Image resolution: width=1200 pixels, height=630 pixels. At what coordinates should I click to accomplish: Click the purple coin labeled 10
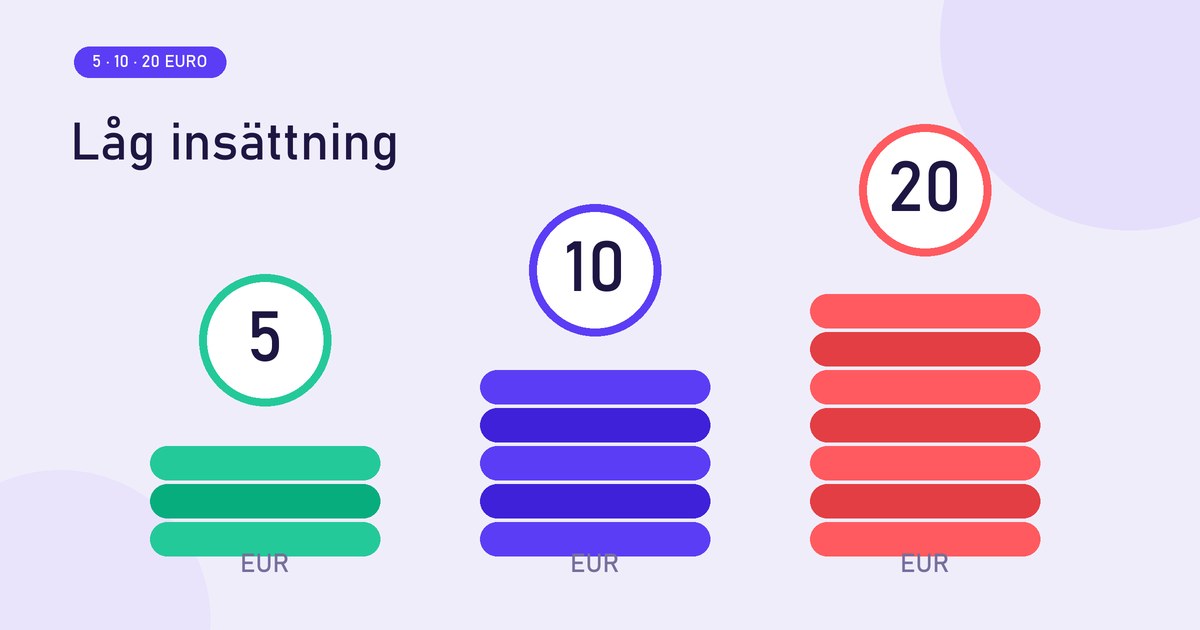pos(595,270)
